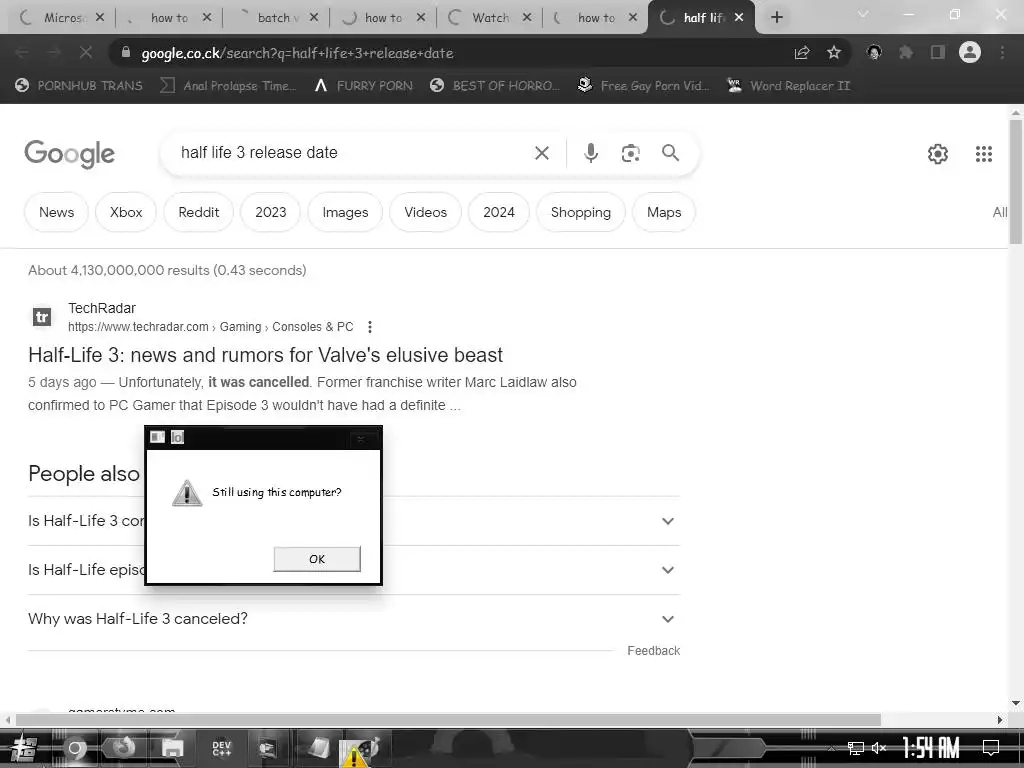
Task: Clear the Google search query
Action: 541,153
